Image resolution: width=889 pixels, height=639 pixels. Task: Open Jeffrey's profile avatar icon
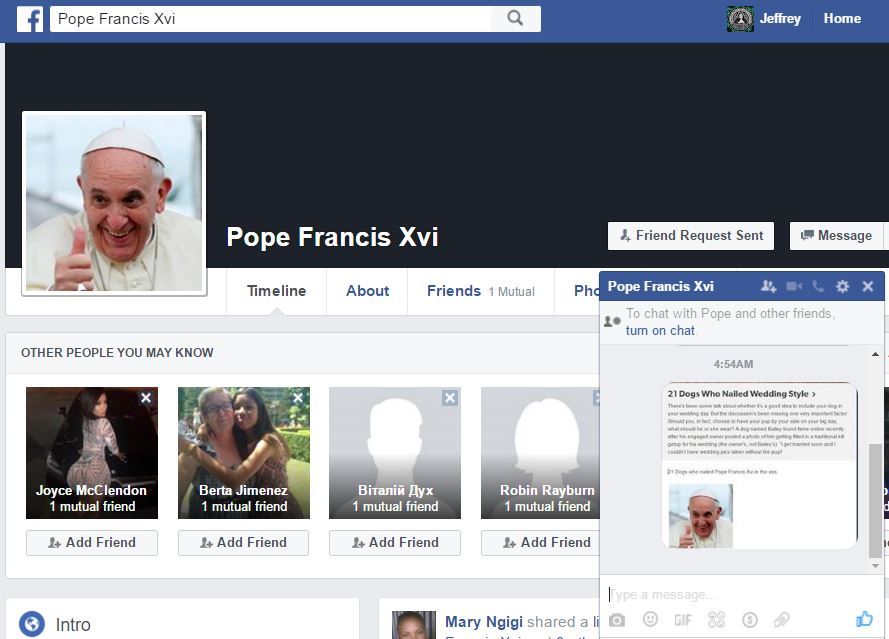(x=740, y=19)
